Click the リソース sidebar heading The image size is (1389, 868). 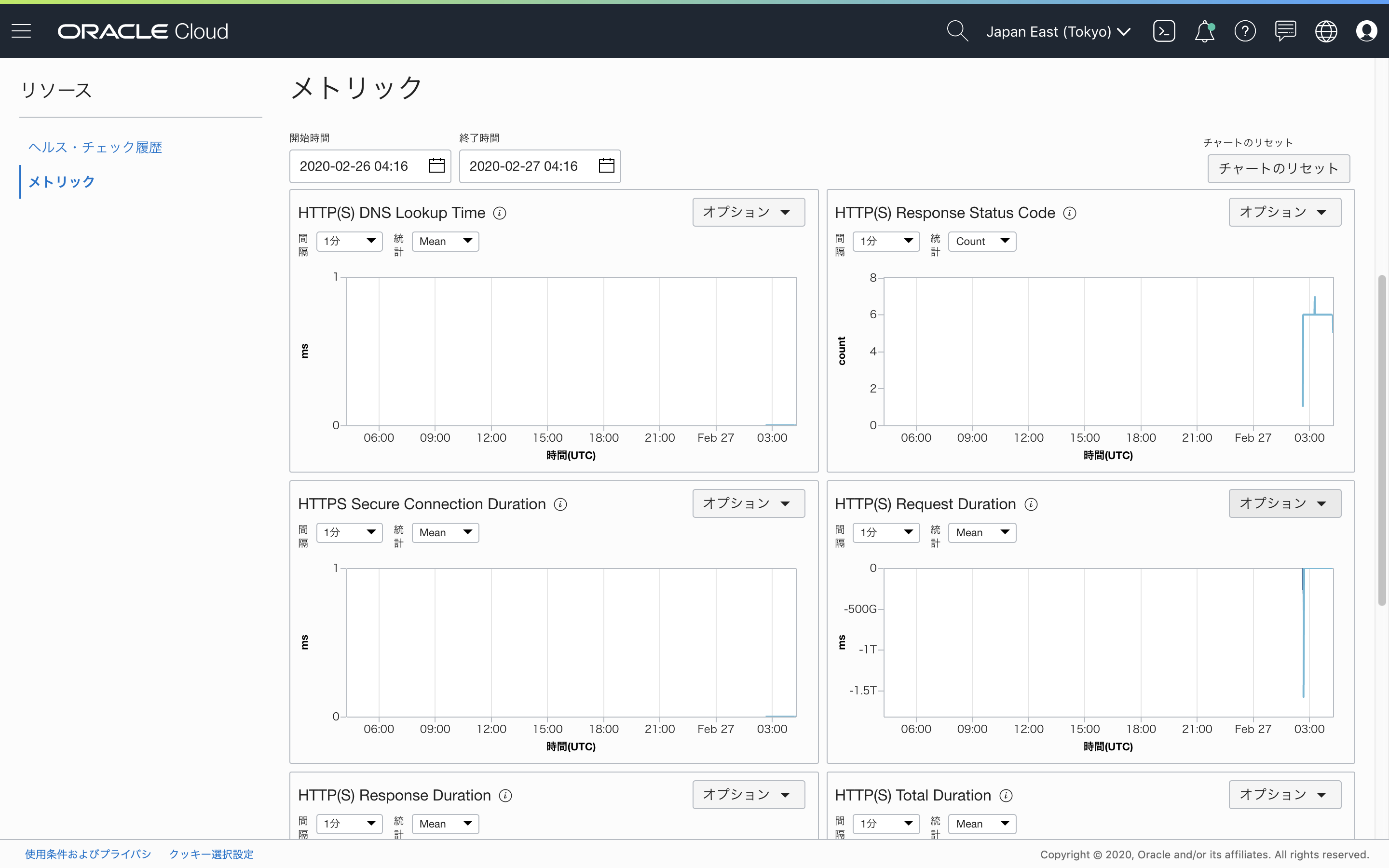pyautogui.click(x=55, y=90)
